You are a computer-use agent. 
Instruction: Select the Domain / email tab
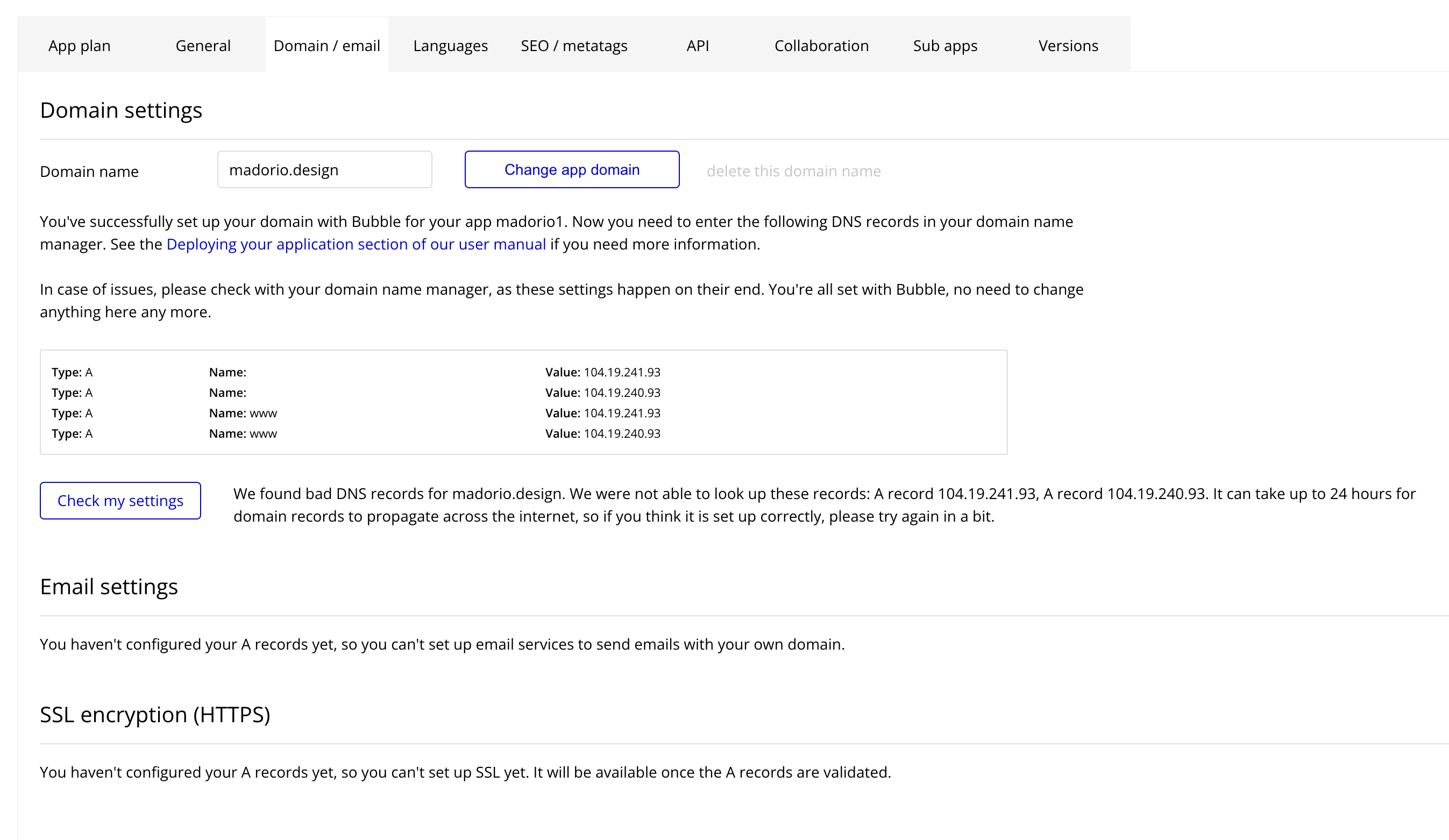326,45
